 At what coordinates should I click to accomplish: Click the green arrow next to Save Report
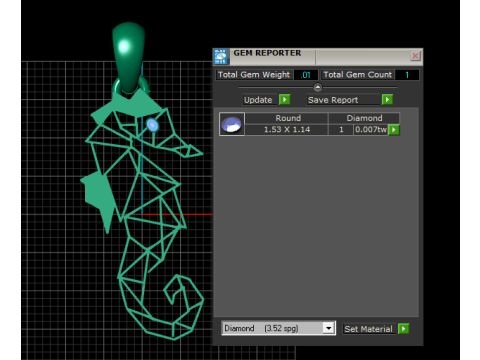pos(387,99)
